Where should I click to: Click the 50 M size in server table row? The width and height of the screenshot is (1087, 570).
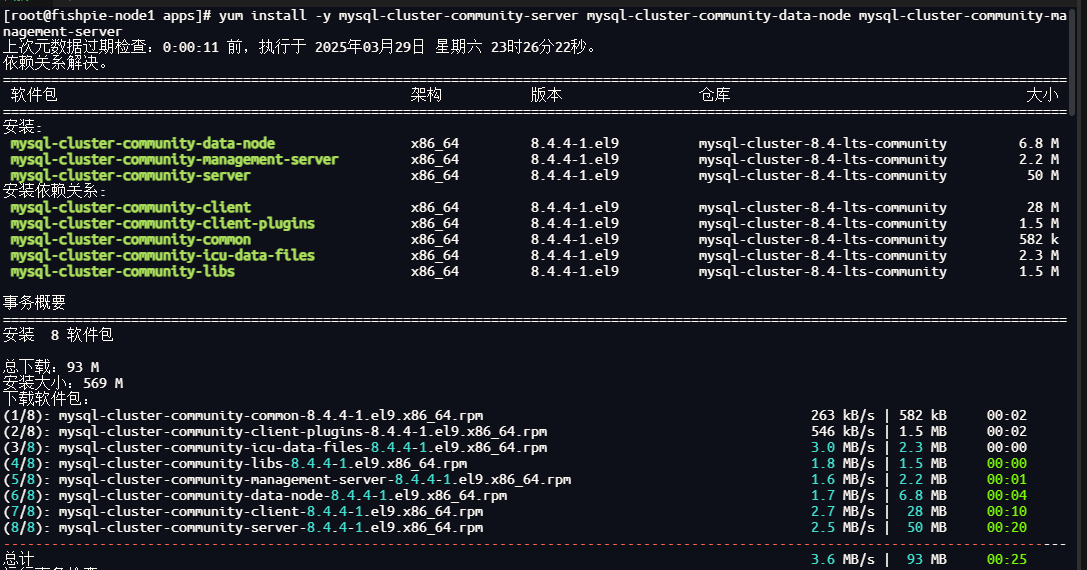[1043, 175]
